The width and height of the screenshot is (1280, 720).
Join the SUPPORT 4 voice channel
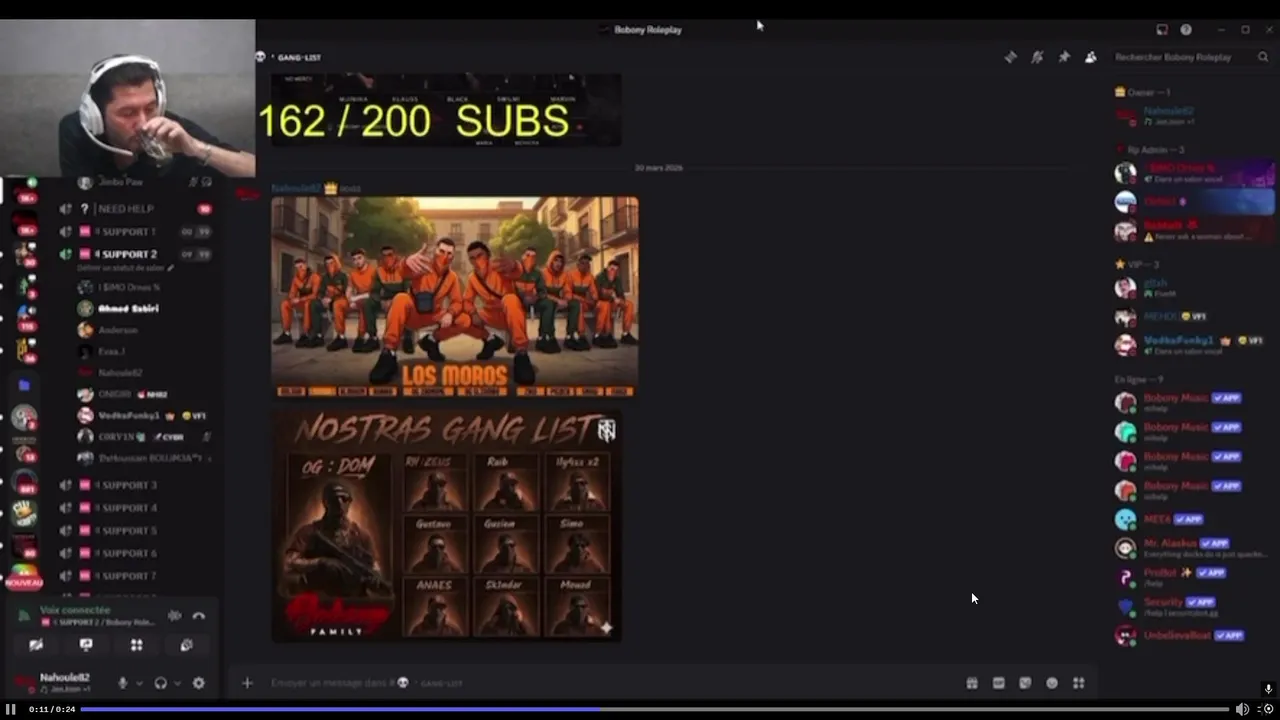pos(130,508)
